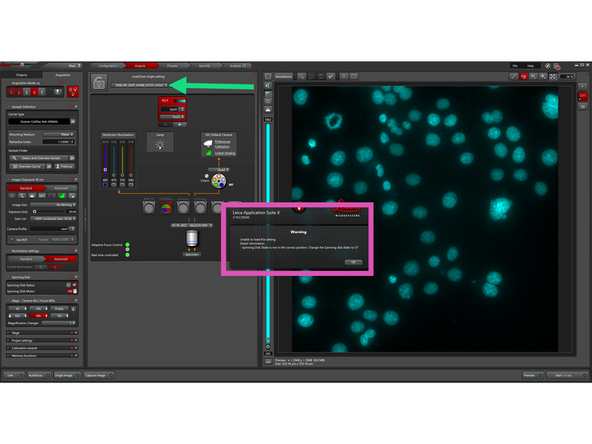Click the checkmark icon in viewer toolbar
The height and width of the screenshot is (444, 592).
pyautogui.click(x=331, y=76)
